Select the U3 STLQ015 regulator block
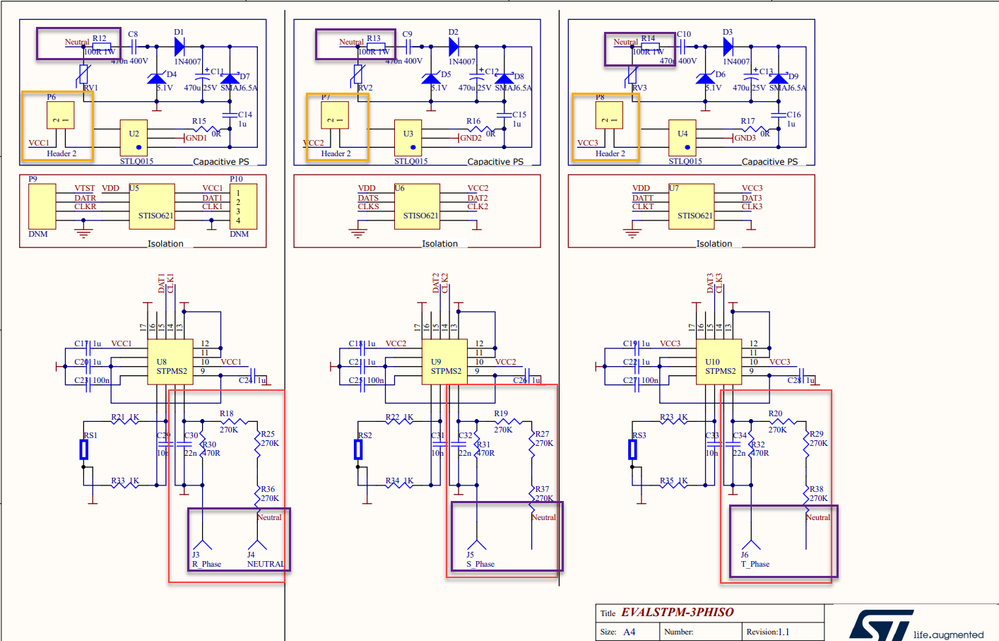This screenshot has width=999, height=641. click(408, 138)
